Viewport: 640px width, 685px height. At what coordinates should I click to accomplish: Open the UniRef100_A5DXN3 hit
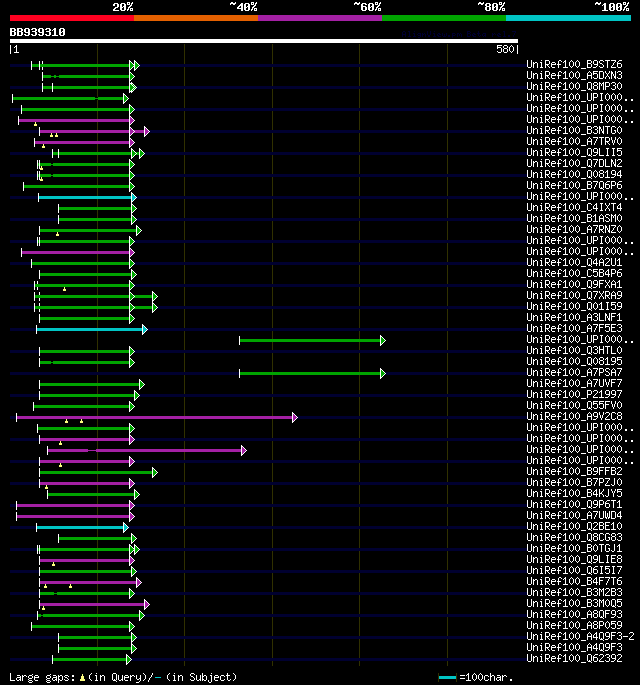pyautogui.click(x=574, y=76)
